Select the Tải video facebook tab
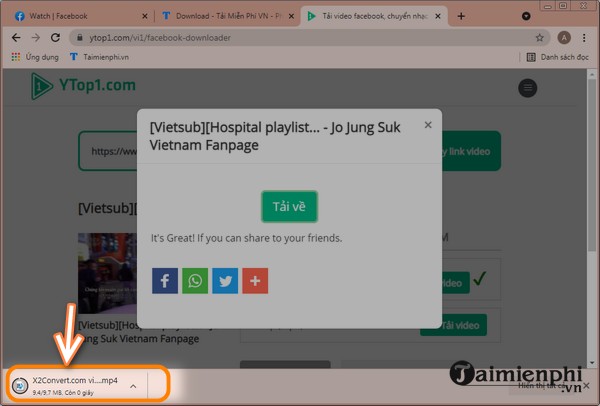Viewport: 600px width, 406px height. click(373, 16)
